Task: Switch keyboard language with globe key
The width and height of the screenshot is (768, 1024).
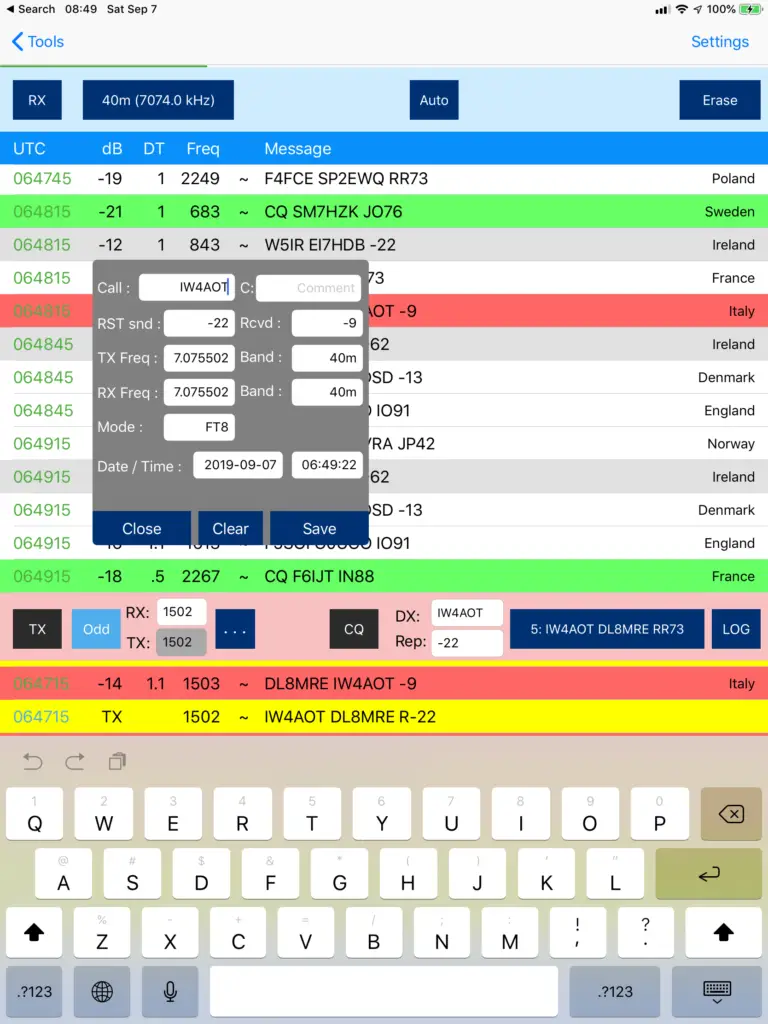Action: 102,991
